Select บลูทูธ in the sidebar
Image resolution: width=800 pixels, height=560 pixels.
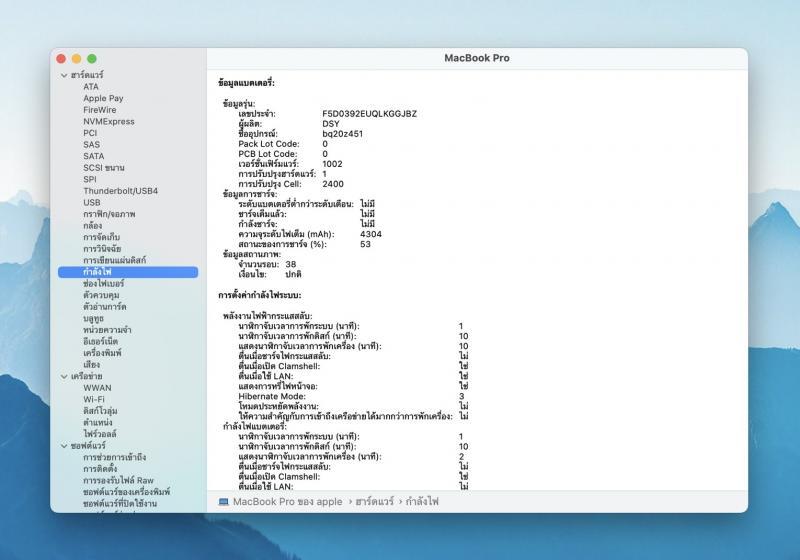(x=93, y=319)
